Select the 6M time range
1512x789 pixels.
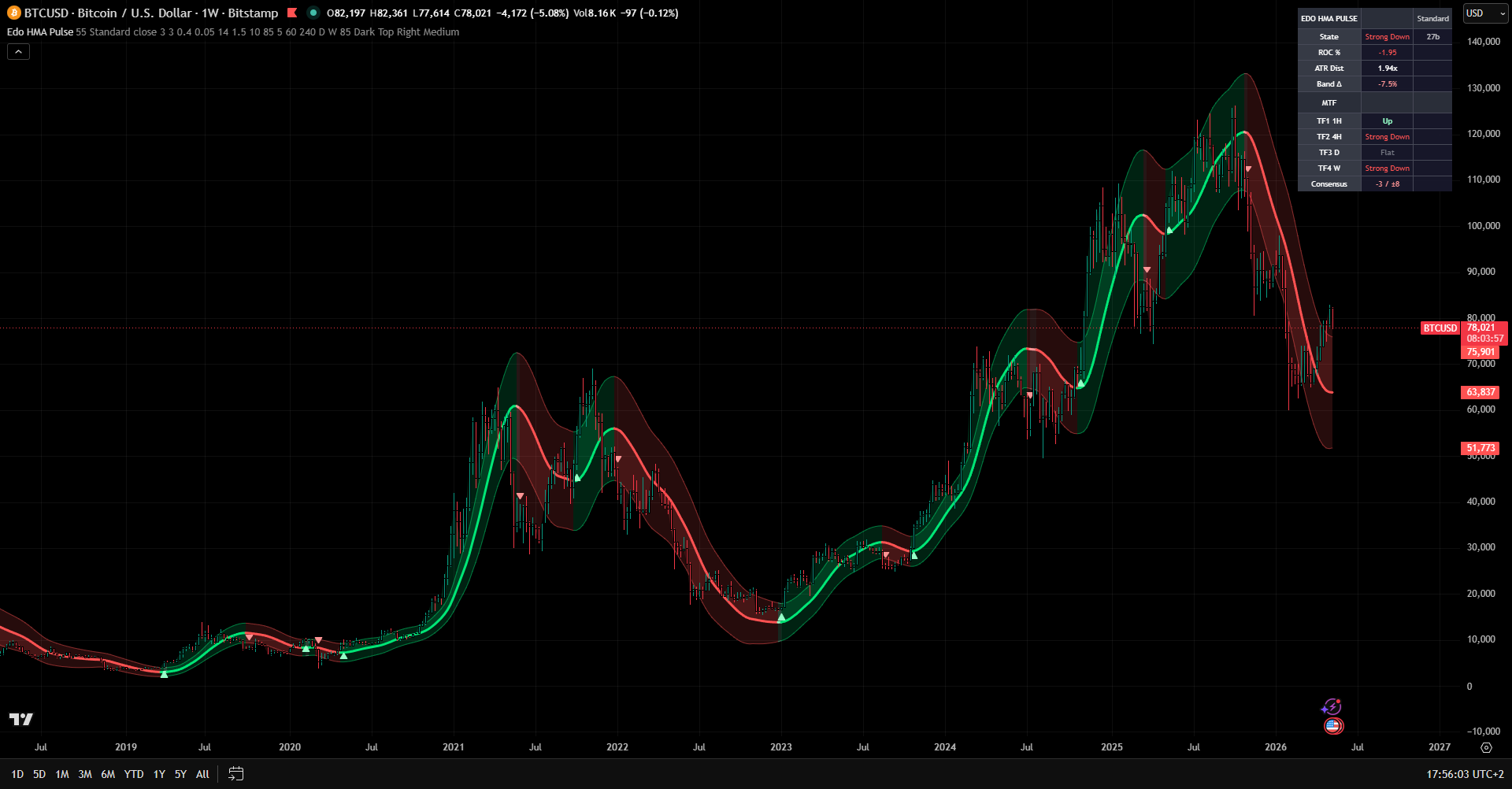click(x=108, y=774)
